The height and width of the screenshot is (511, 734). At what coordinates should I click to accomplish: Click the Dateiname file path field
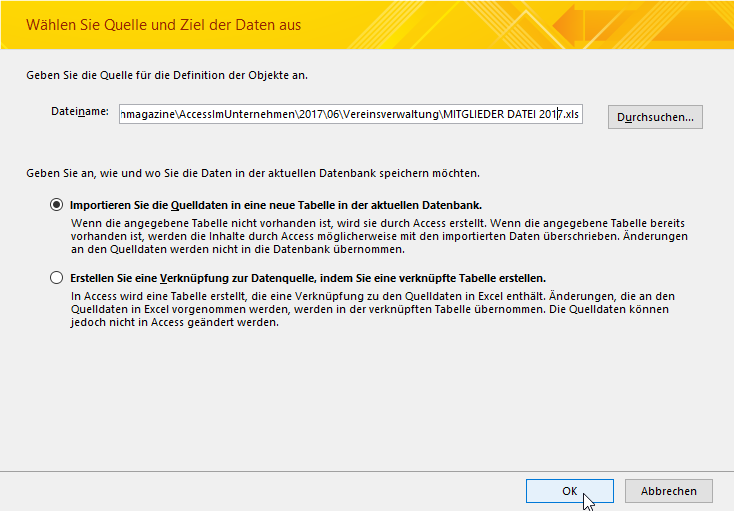(349, 114)
